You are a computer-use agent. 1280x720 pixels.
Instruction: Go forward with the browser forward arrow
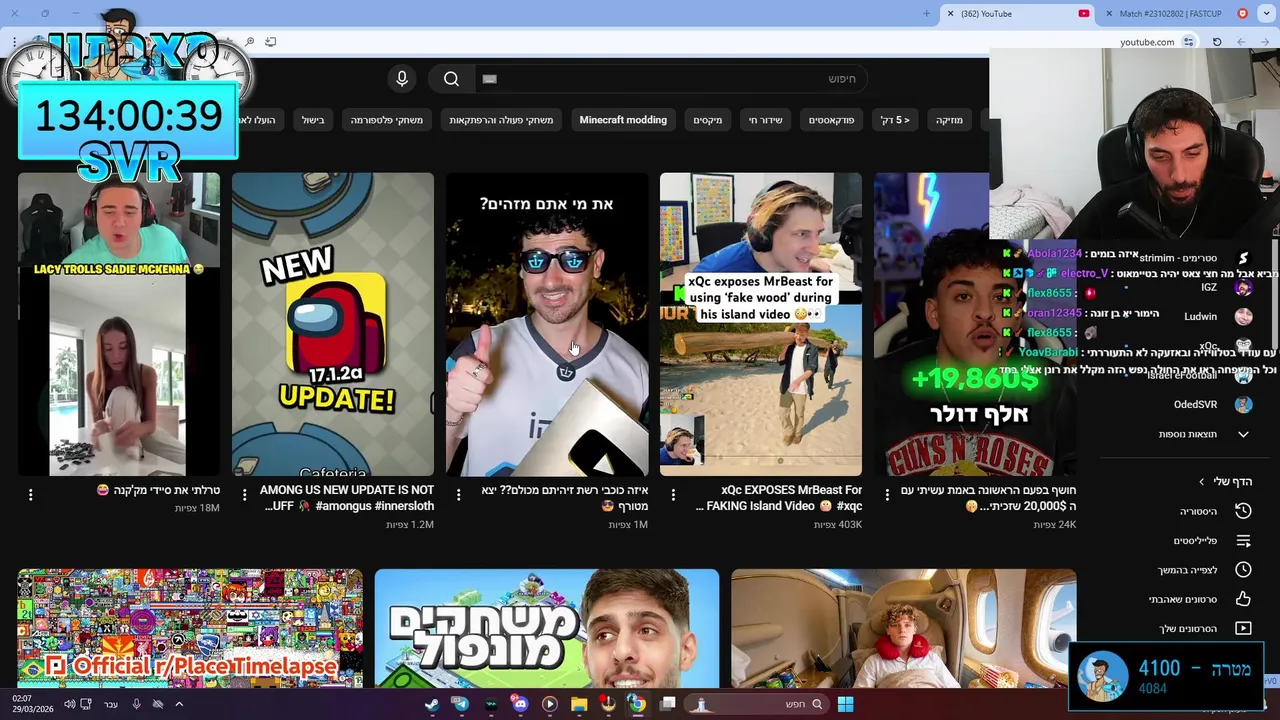tap(1241, 42)
